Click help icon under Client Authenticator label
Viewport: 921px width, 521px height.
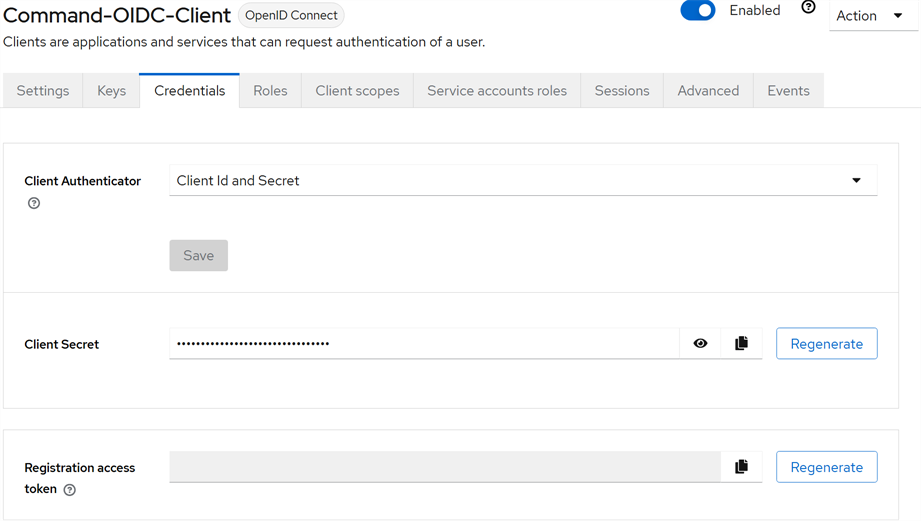34,203
